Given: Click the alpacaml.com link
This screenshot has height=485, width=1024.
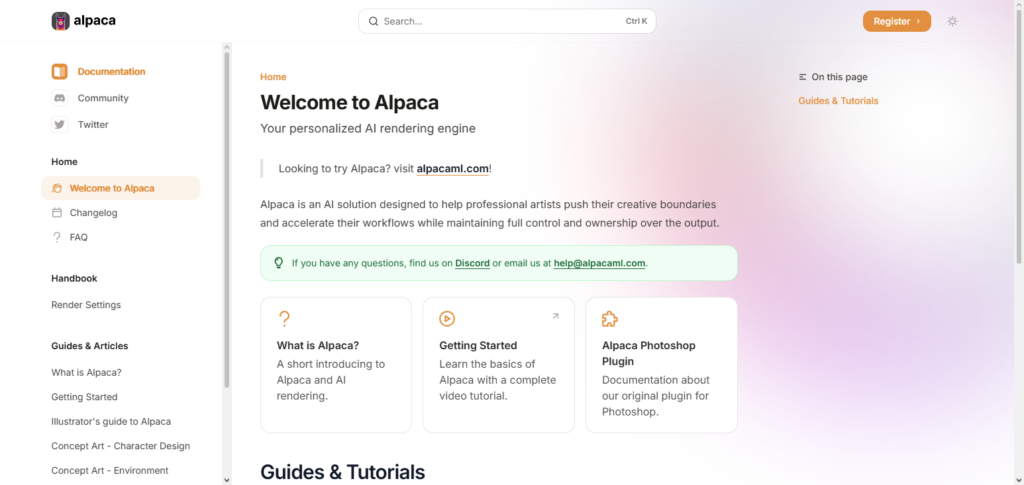Looking at the screenshot, I should tap(453, 168).
